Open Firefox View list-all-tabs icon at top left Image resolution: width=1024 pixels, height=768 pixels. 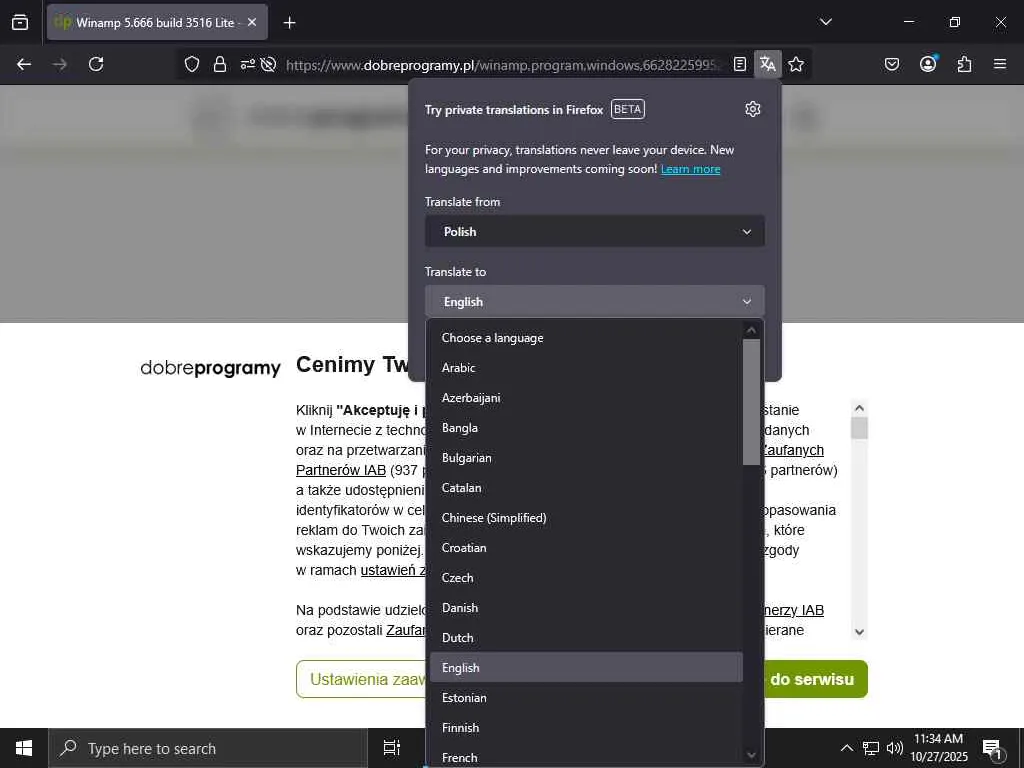point(20,22)
